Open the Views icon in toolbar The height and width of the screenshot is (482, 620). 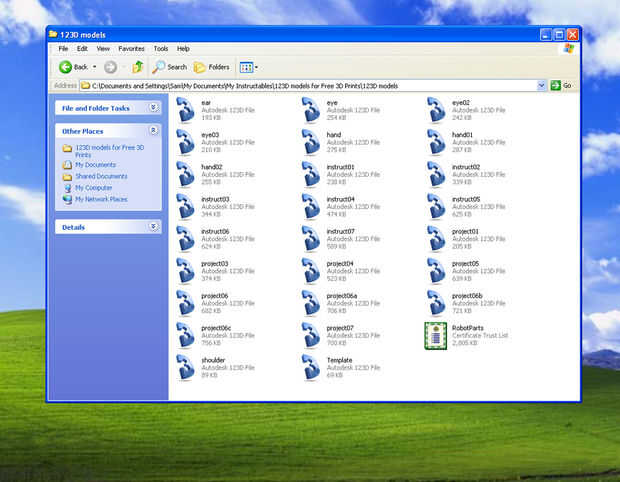pyautogui.click(x=246, y=68)
